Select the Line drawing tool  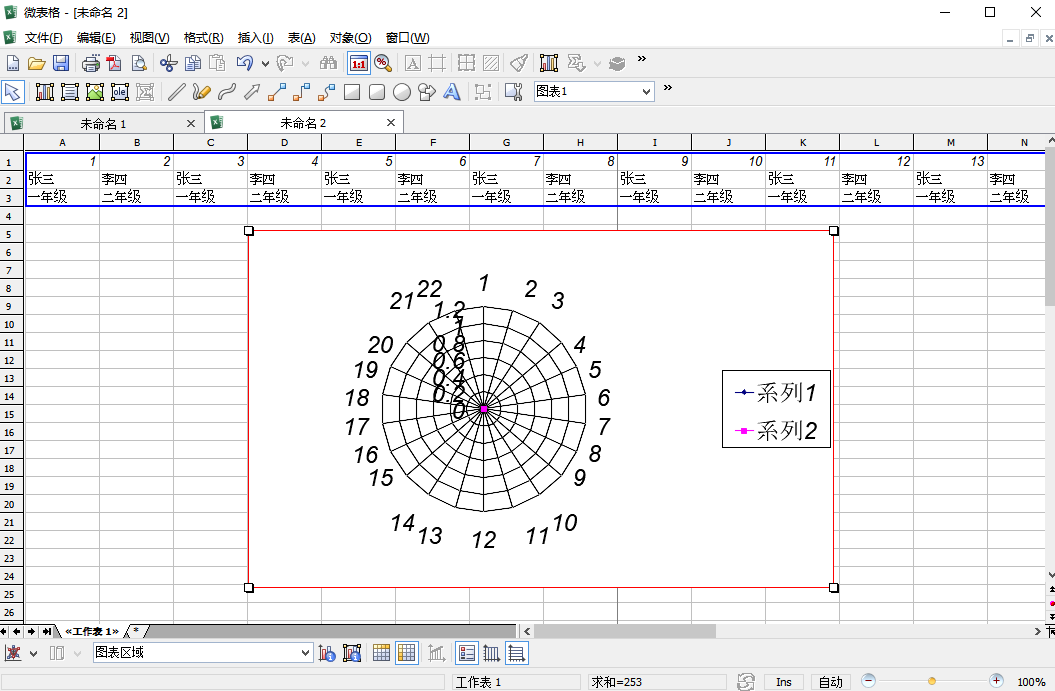pos(176,93)
